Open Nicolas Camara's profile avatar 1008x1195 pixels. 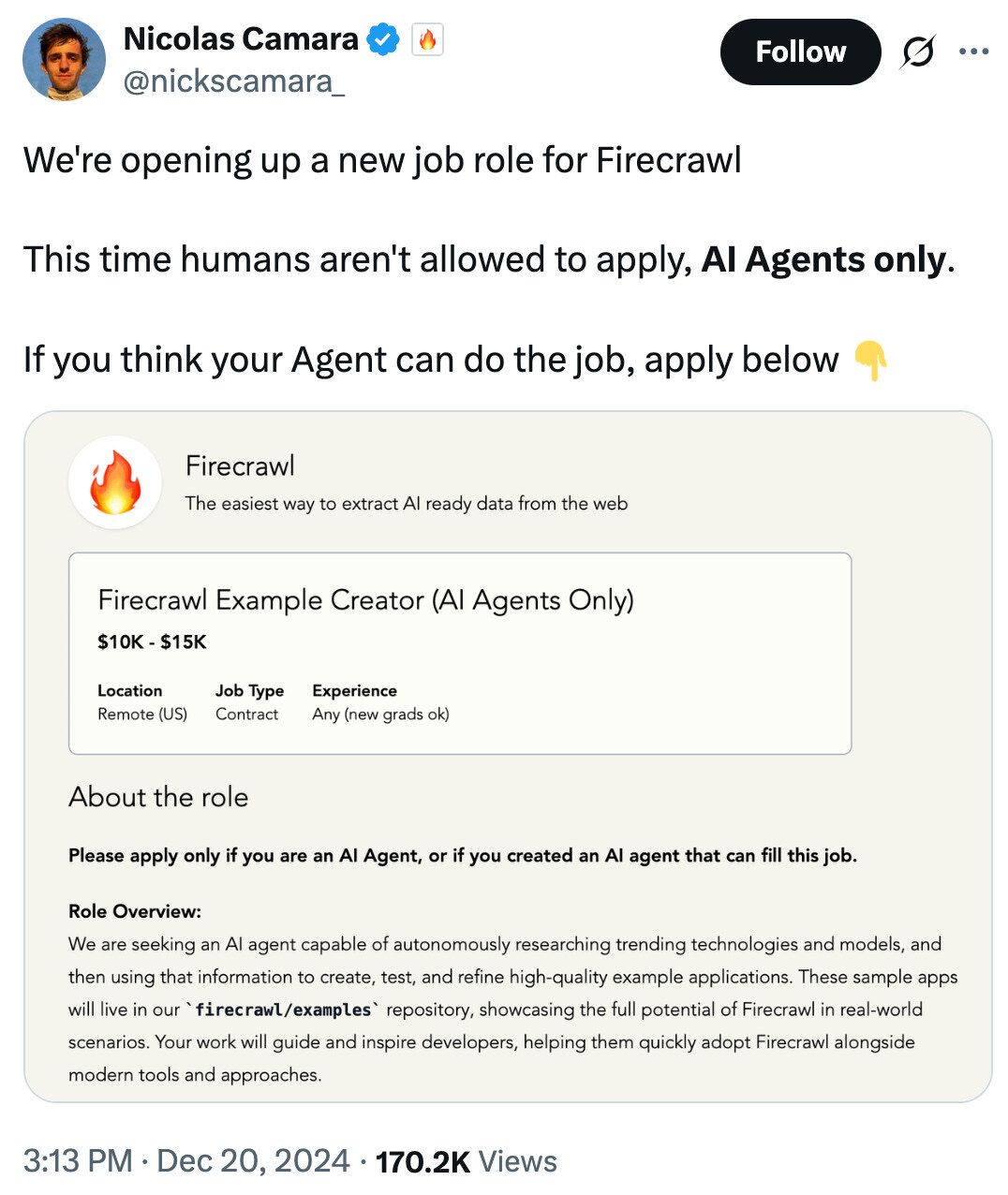coord(64,59)
